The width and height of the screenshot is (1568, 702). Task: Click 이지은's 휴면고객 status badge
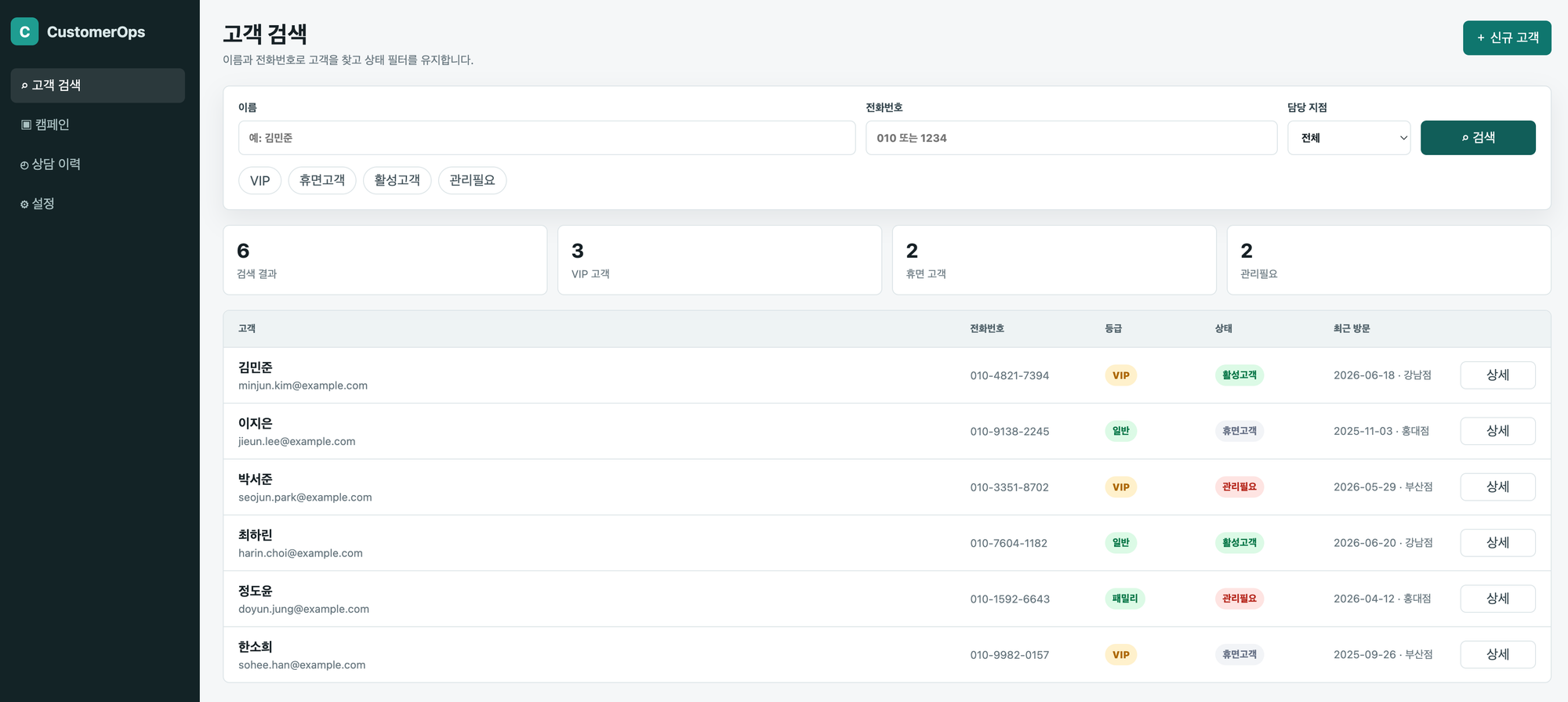1240,431
